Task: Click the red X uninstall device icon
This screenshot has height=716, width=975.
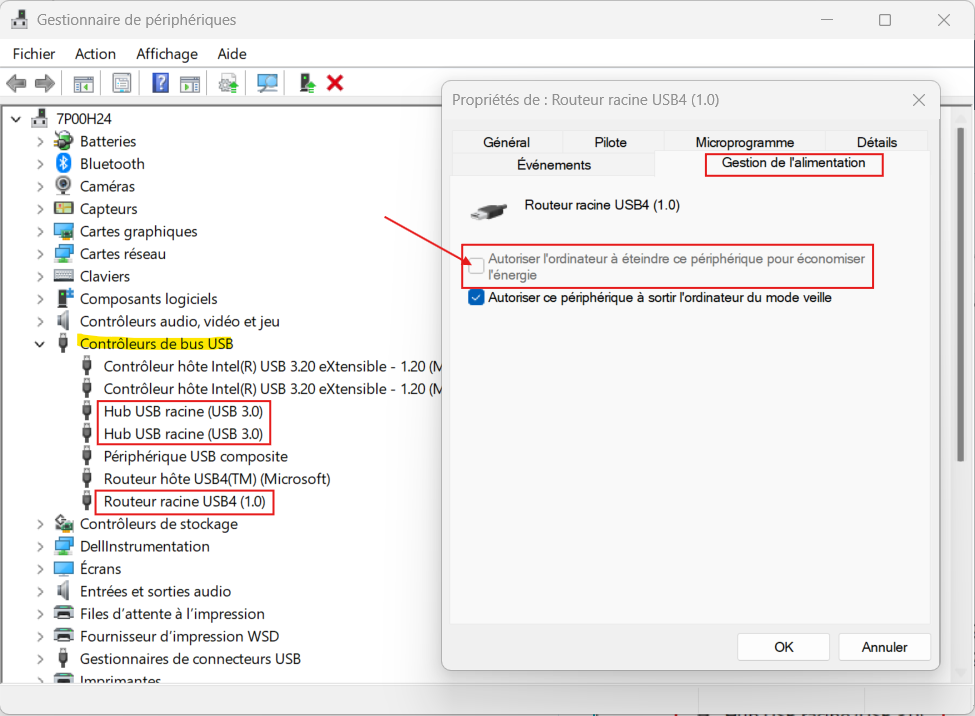Action: 335,83
